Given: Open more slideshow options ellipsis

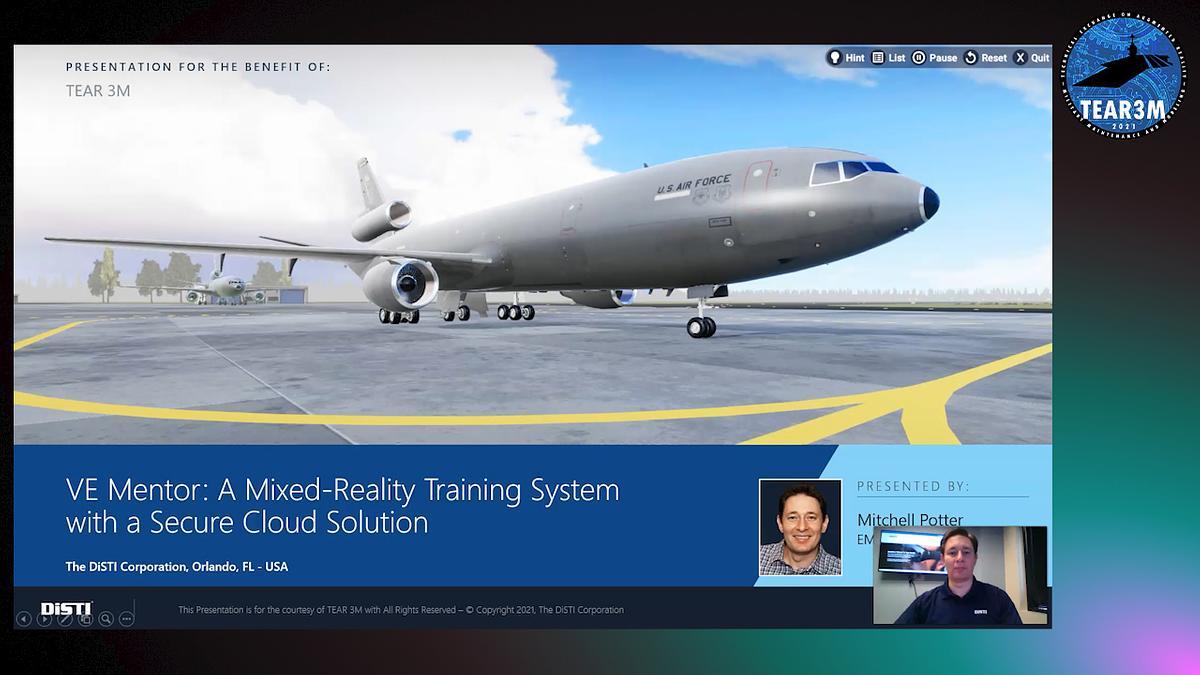Looking at the screenshot, I should 126,619.
